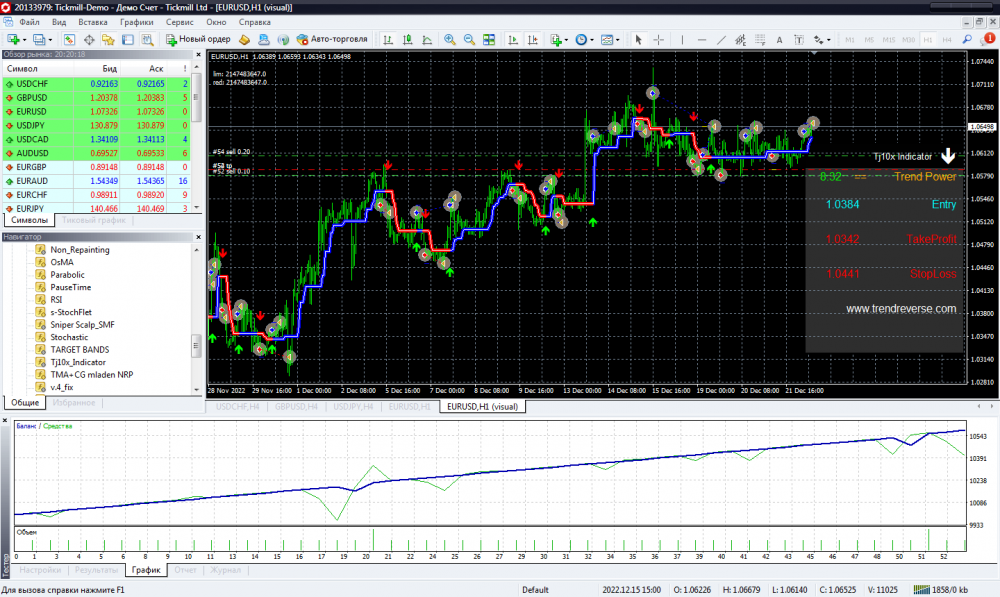Select the trendline drawing tool

(x=721, y=40)
